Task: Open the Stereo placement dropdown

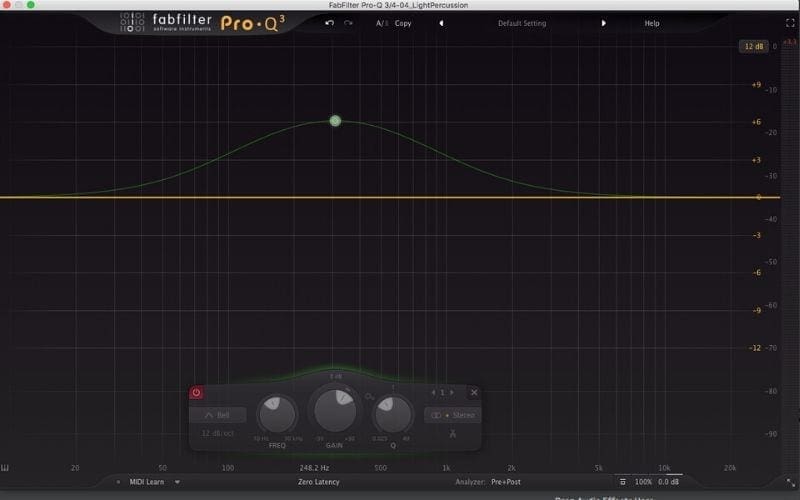Action: [x=453, y=415]
